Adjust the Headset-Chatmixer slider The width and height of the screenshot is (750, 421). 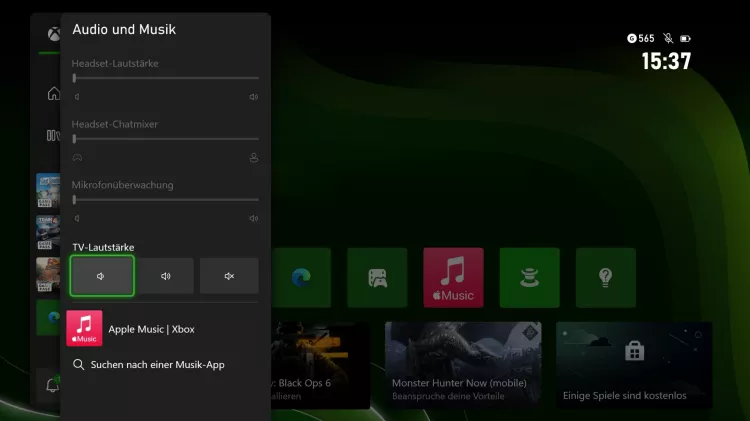pos(165,139)
